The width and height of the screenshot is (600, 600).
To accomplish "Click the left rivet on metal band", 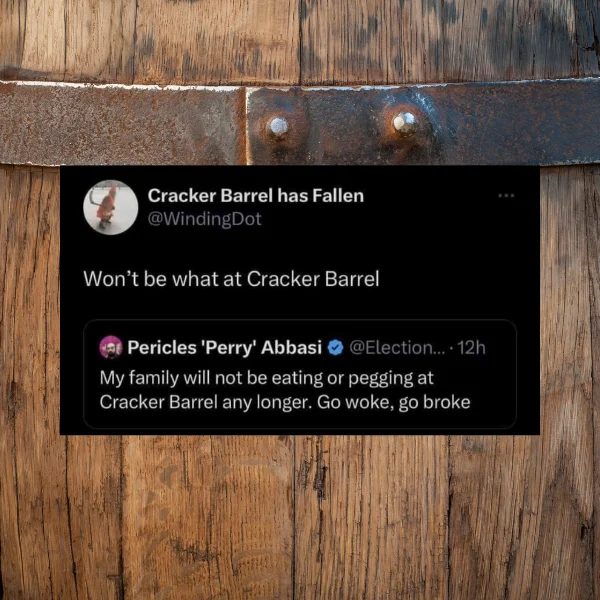I will coord(279,127).
